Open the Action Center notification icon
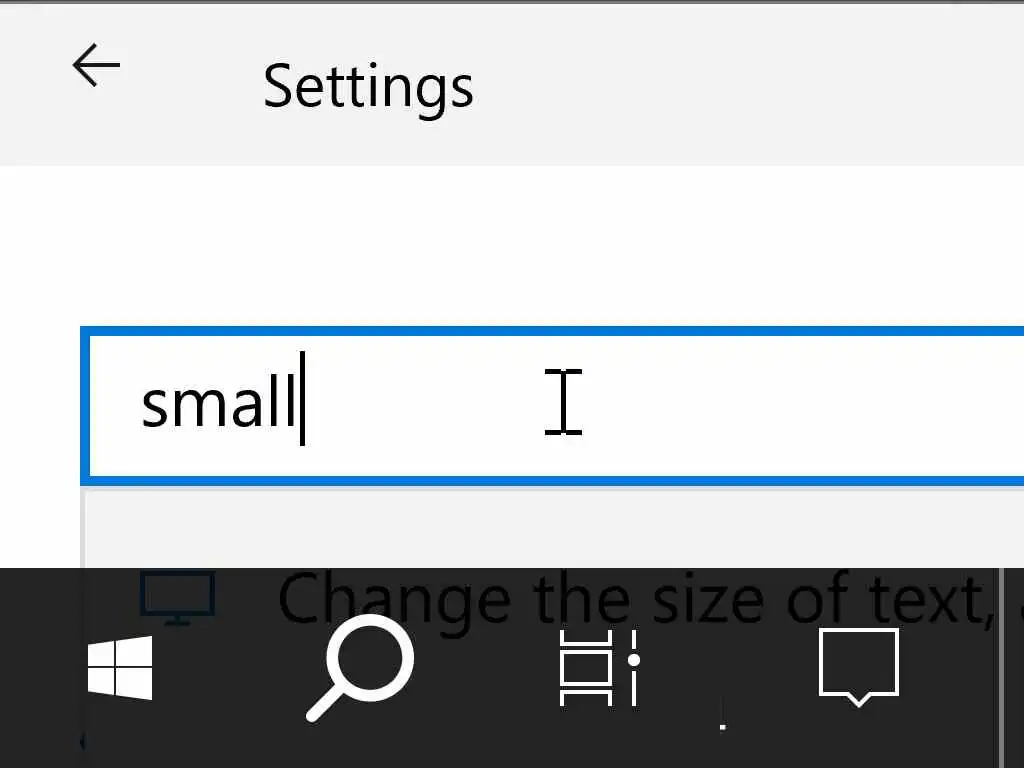This screenshot has width=1024, height=768. coord(858,665)
